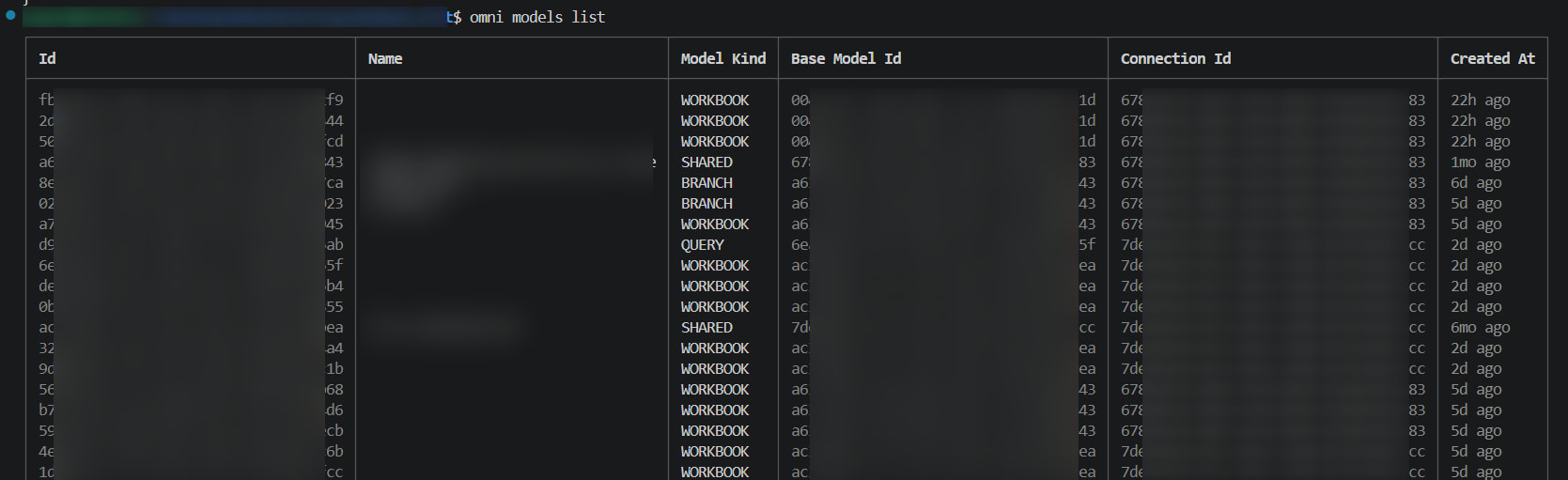Click the Id cell starting with 'fb'

coord(191,100)
